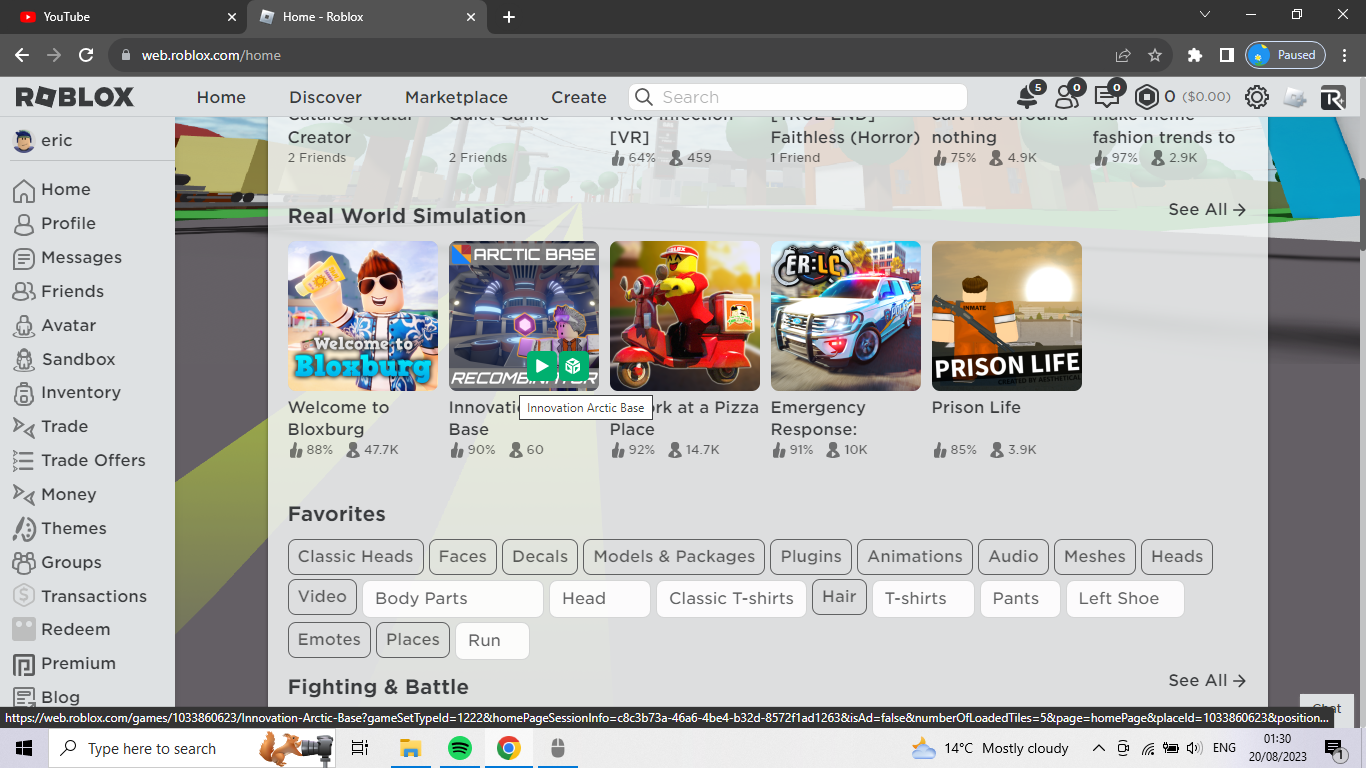Screen dimensions: 1366x768
Task: Open the Chrome tab search dropdown
Action: click(x=1205, y=15)
